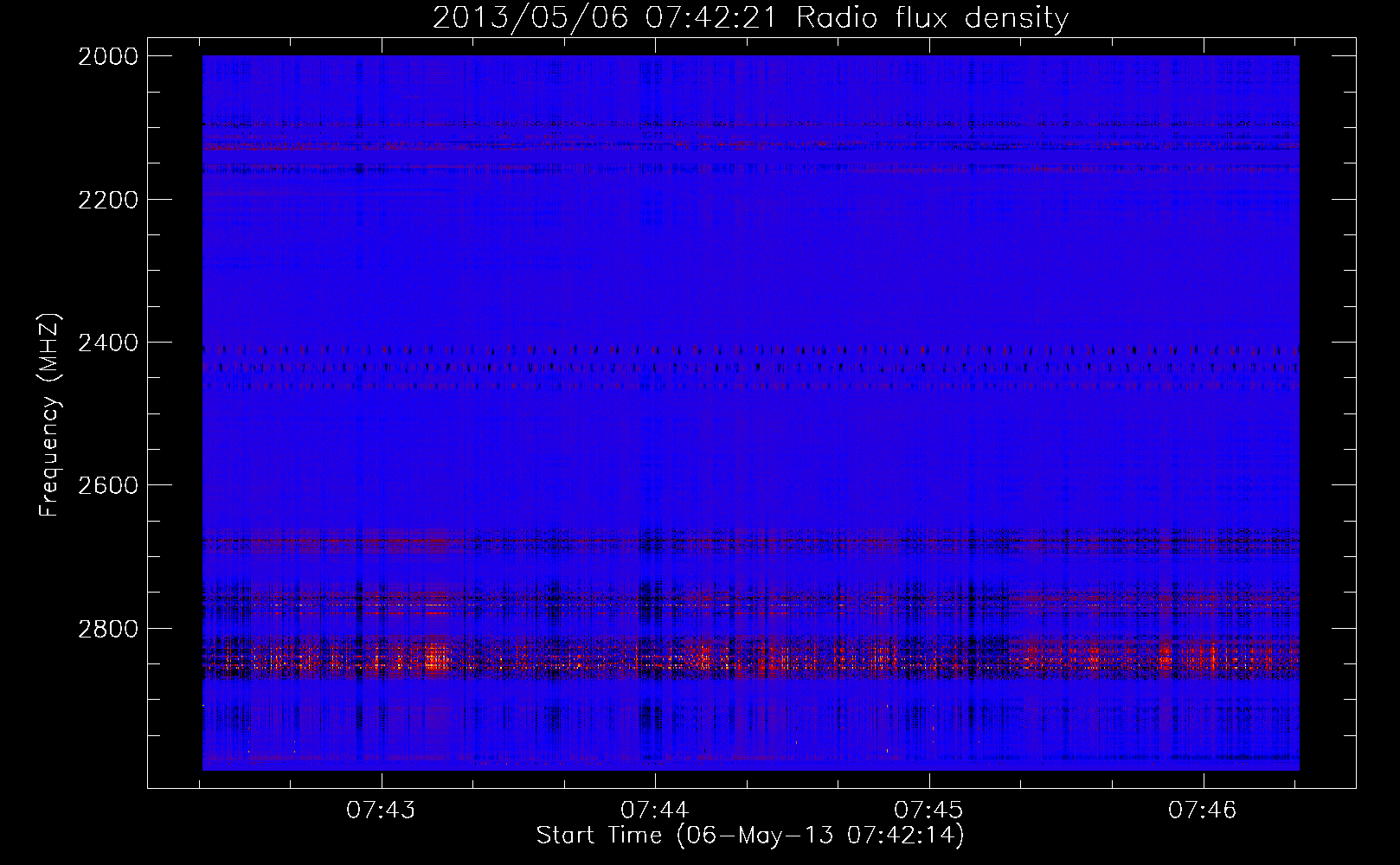Click the 2000 frequency tick label
Image resolution: width=1400 pixels, height=865 pixels.
[x=107, y=56]
